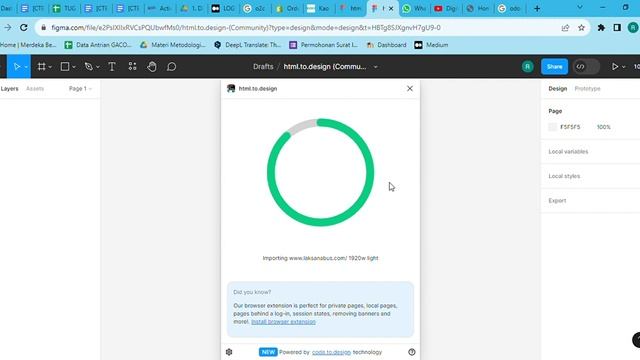Screen dimensions: 640x360
Task: Click the user avatar R in Figma toolbar
Action: [x=527, y=67]
